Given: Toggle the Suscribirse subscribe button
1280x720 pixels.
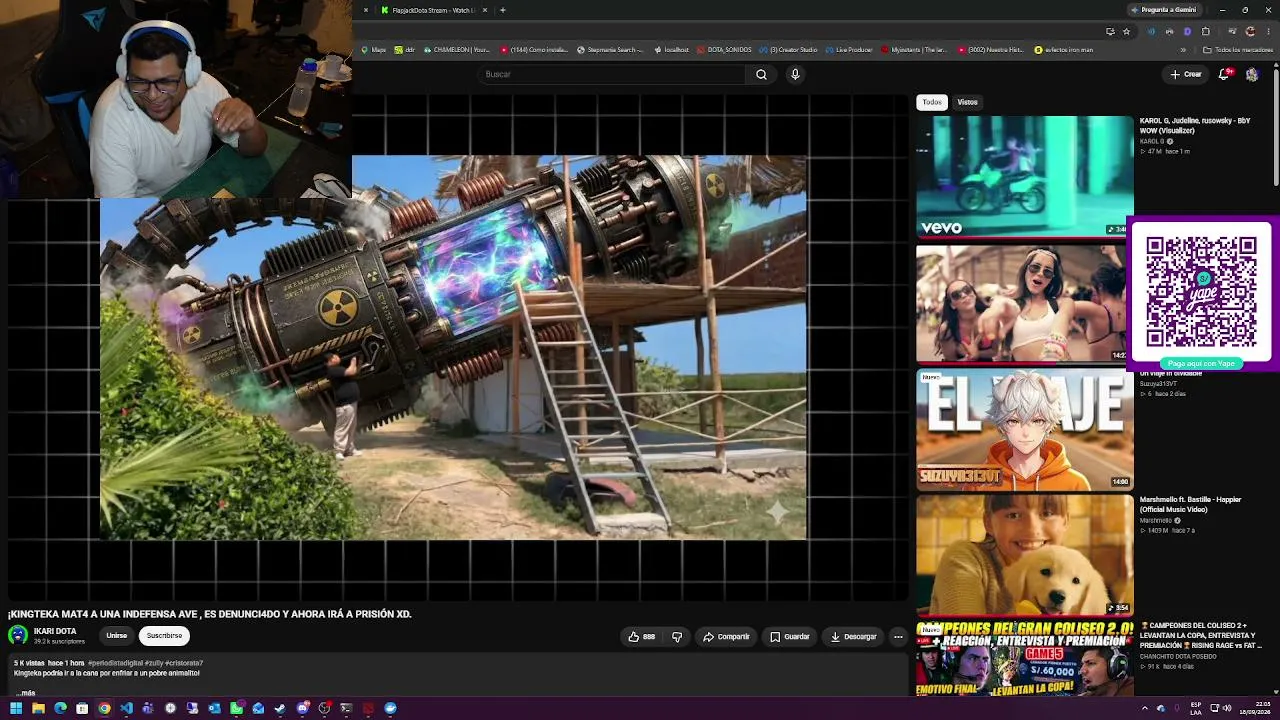Looking at the screenshot, I should tap(164, 636).
